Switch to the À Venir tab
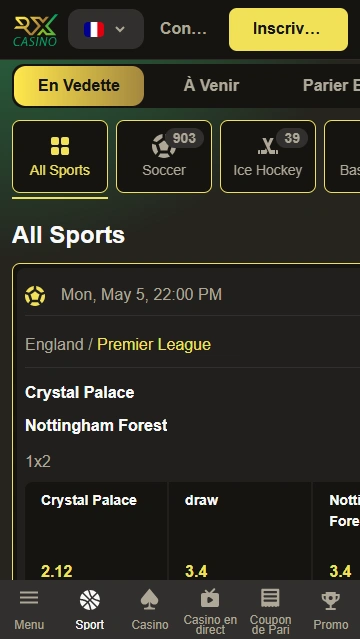This screenshot has height=639, width=360. coord(211,86)
